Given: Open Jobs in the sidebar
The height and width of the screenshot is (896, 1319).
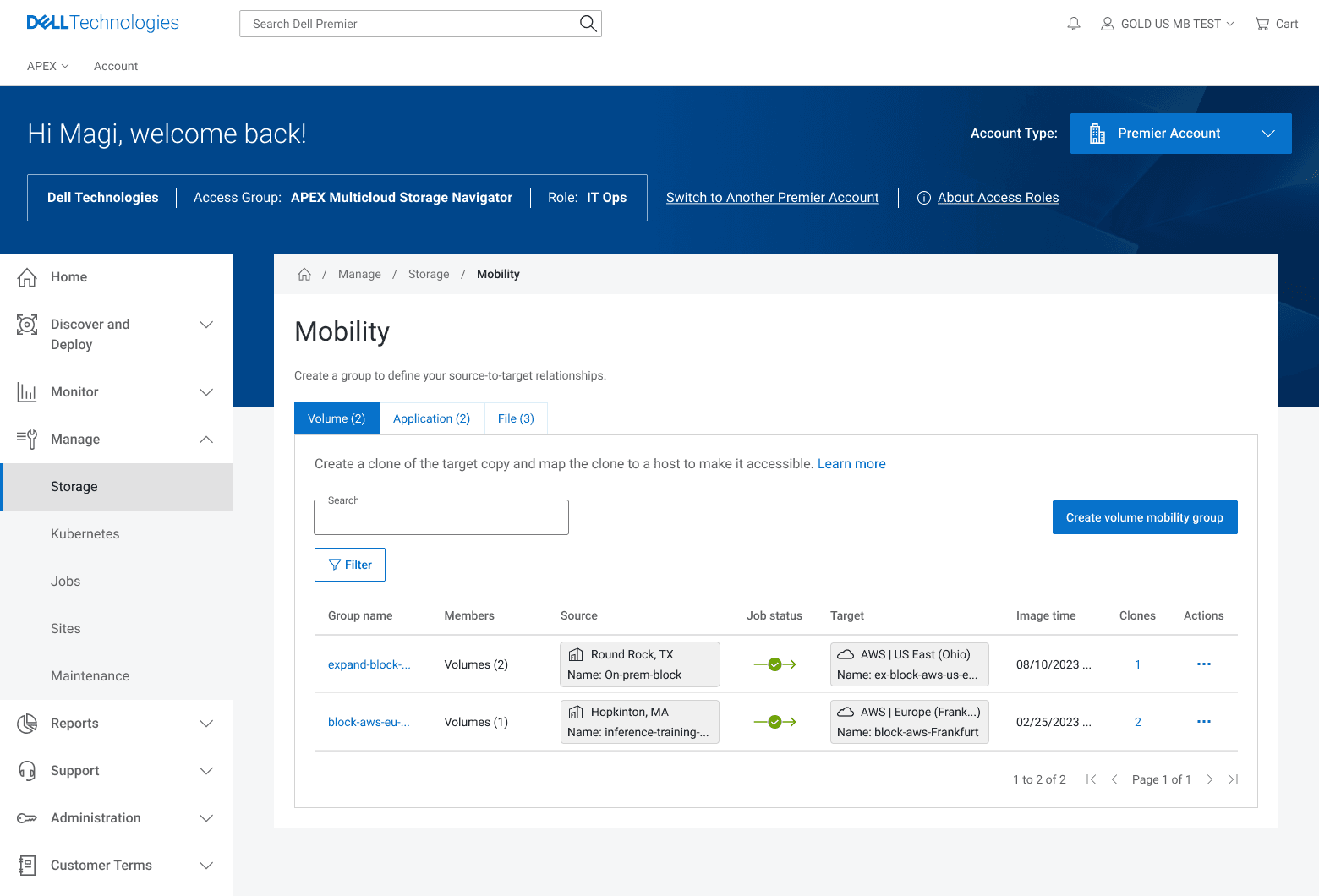Looking at the screenshot, I should point(117,582).
